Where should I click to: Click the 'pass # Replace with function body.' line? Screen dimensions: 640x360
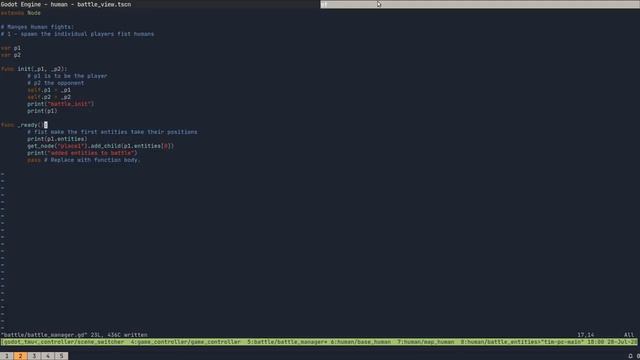[84, 160]
